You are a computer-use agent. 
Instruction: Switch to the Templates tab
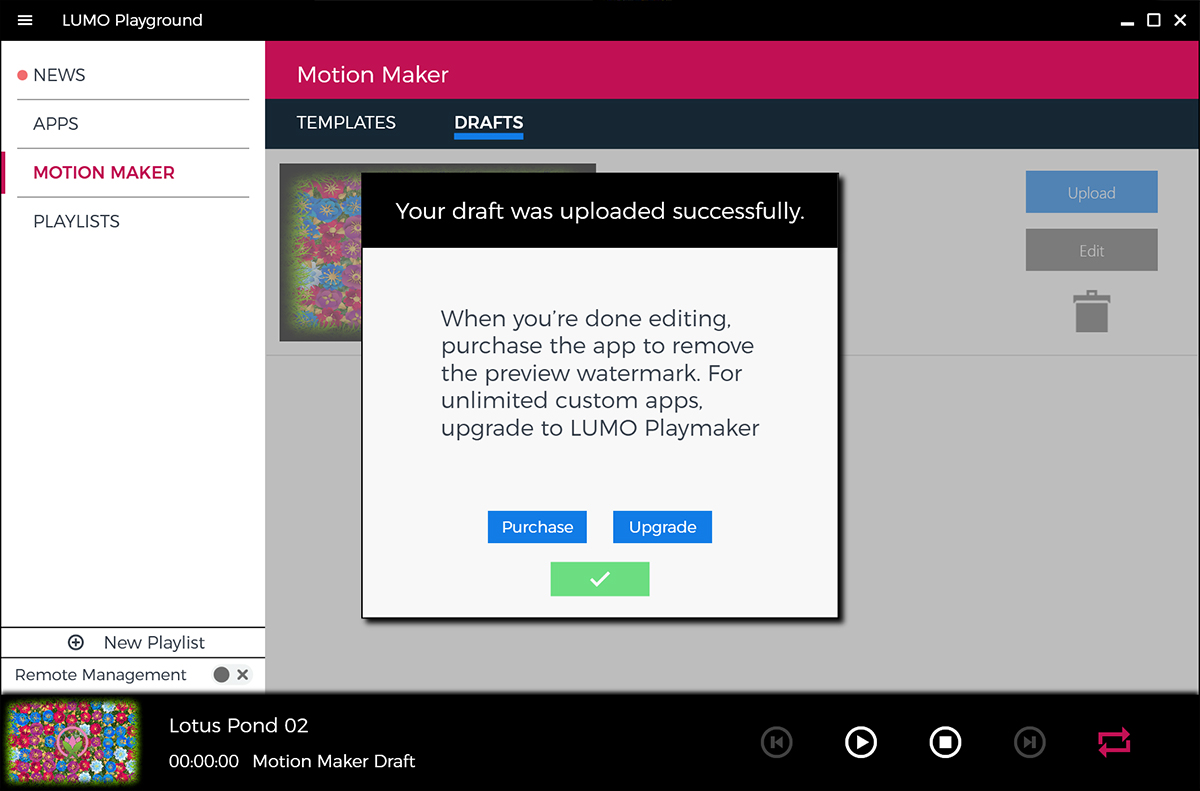pos(346,123)
